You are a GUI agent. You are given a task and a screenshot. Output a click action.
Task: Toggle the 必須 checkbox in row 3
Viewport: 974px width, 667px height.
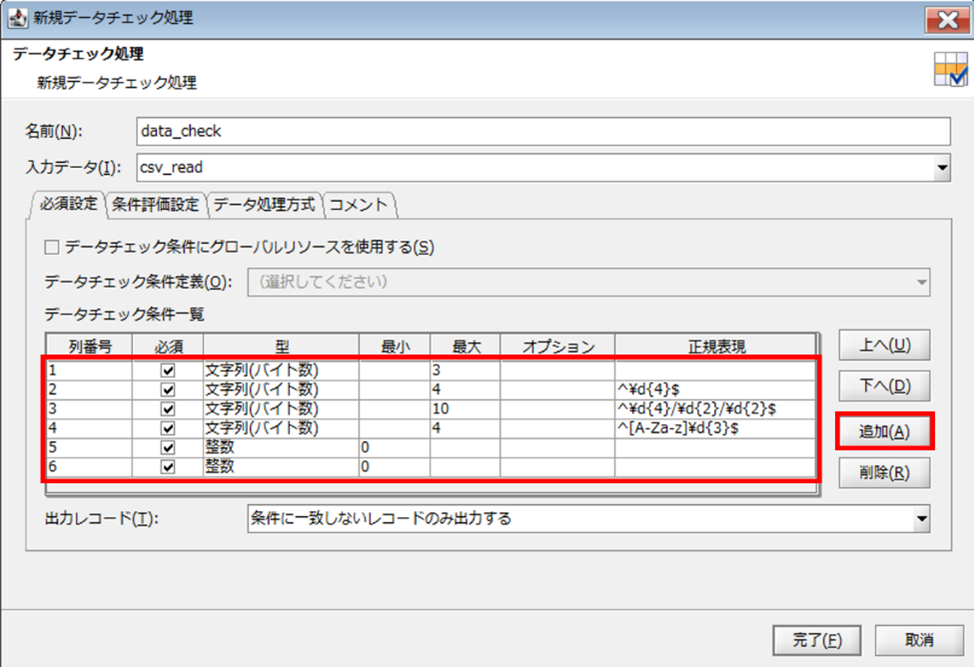[x=167, y=408]
